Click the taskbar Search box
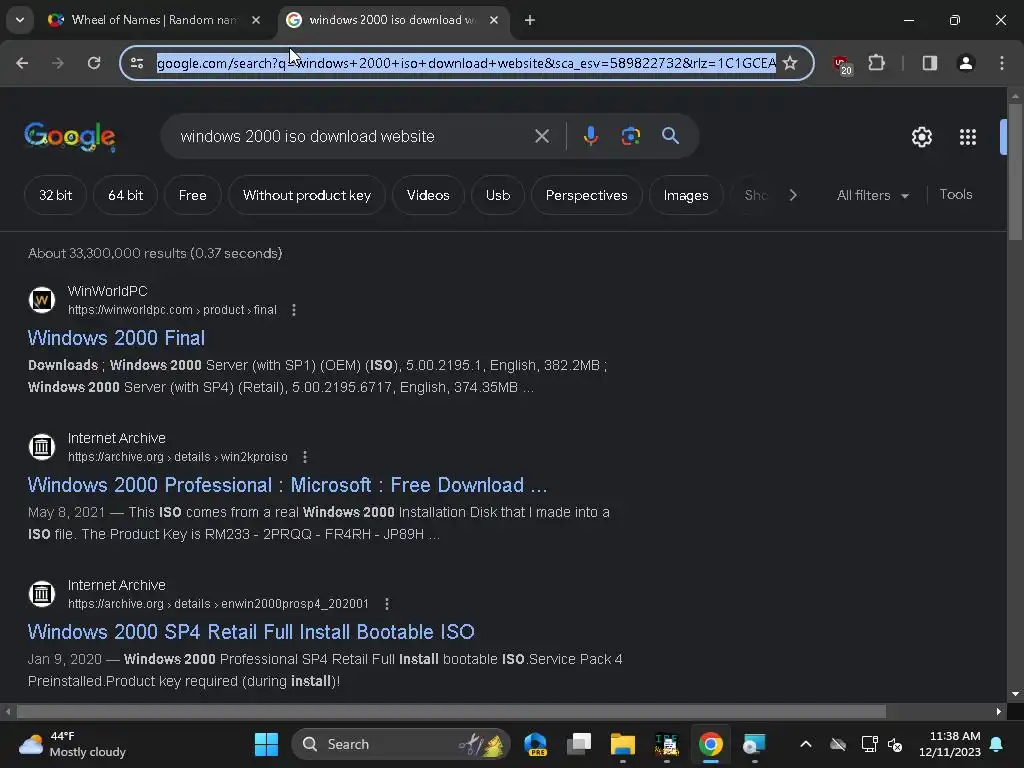The height and width of the screenshot is (768, 1024). coord(401,744)
